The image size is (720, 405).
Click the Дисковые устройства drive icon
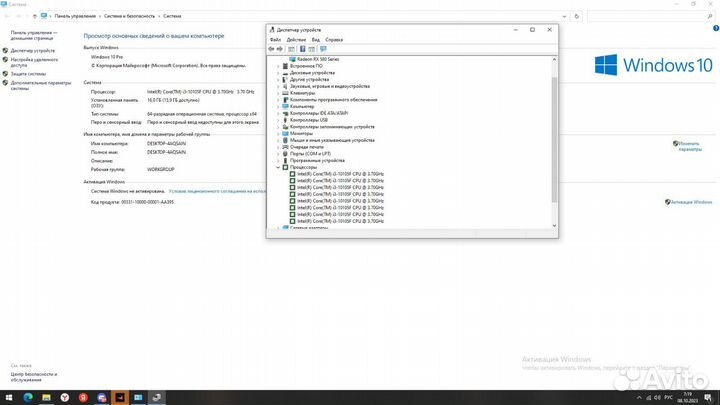285,73
